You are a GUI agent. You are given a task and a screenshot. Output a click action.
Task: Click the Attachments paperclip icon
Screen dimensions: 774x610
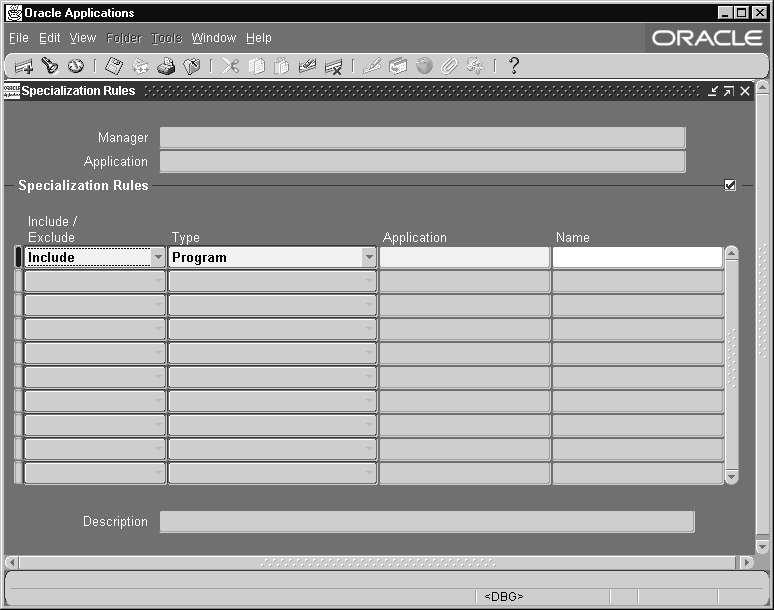(x=449, y=66)
